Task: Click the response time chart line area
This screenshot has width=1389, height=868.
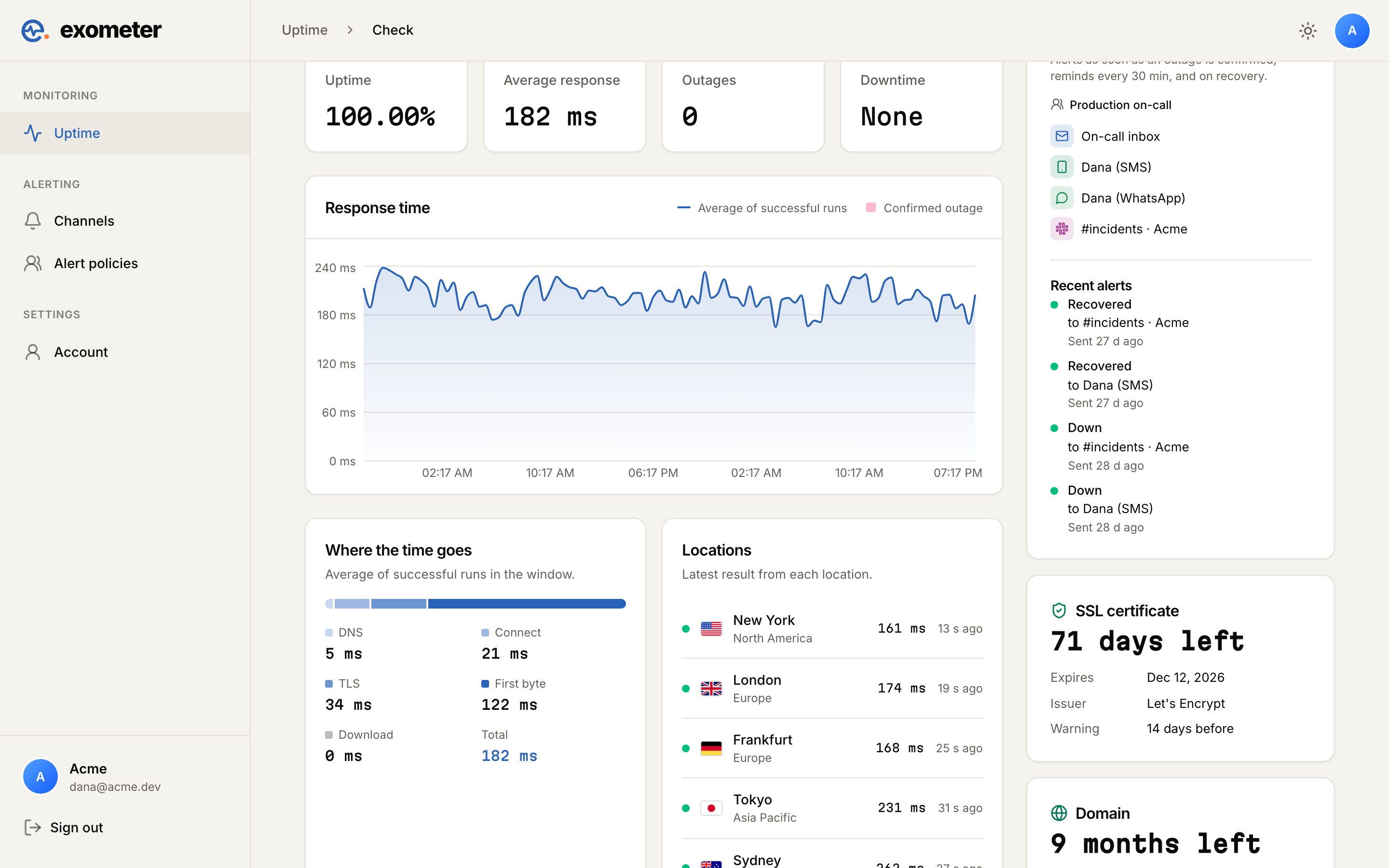Action: (668, 364)
